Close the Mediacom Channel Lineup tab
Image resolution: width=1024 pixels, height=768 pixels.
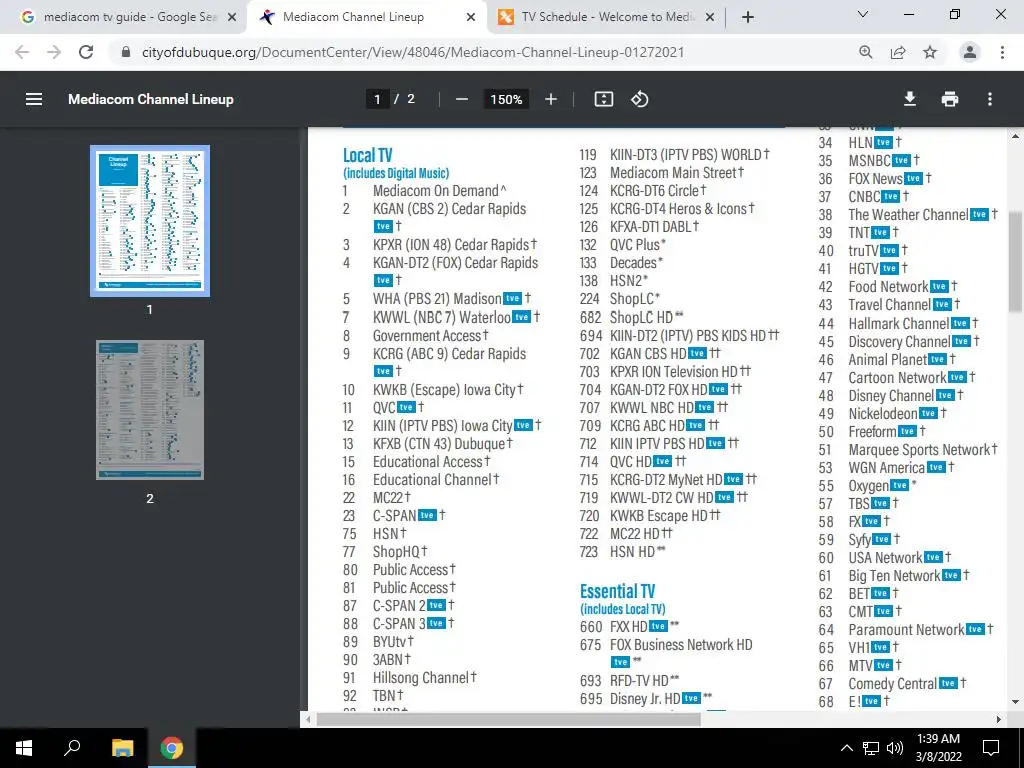471,18
